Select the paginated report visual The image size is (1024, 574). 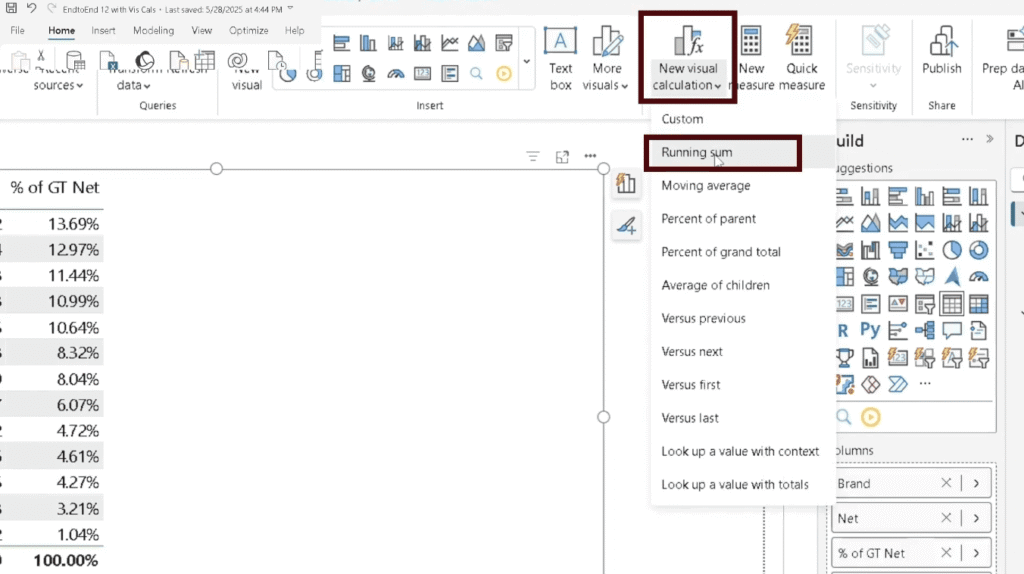click(870, 358)
